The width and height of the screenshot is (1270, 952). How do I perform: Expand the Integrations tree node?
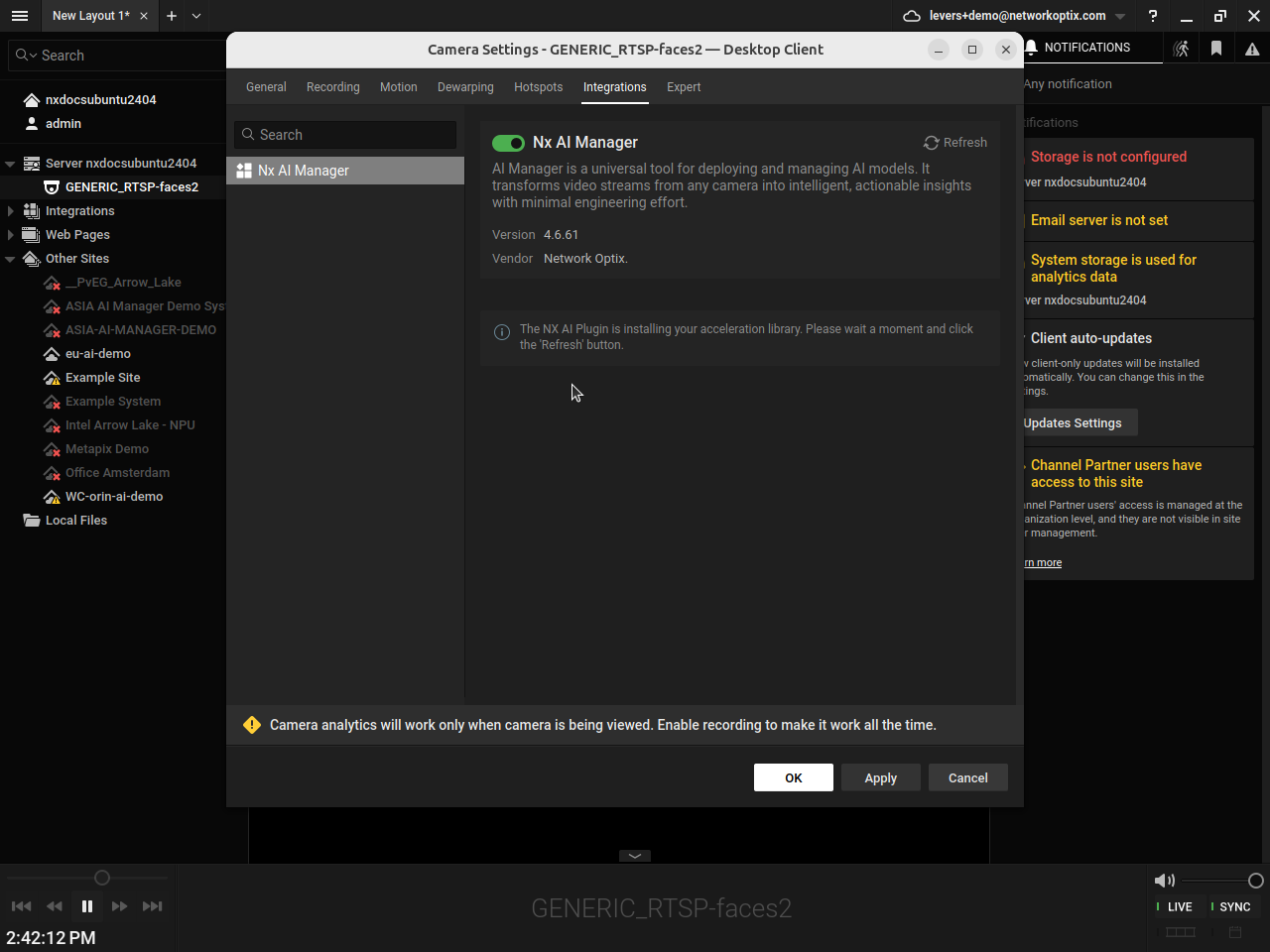[x=10, y=211]
